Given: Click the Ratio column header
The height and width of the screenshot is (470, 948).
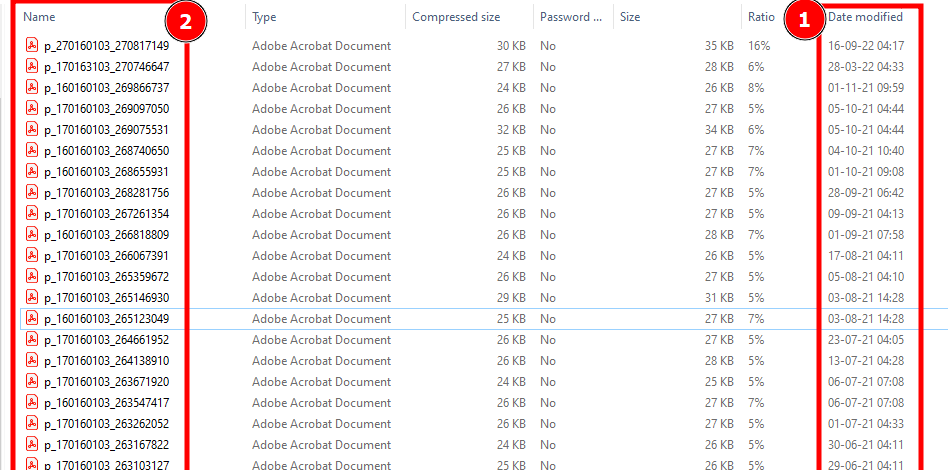Looking at the screenshot, I should pyautogui.click(x=760, y=17).
